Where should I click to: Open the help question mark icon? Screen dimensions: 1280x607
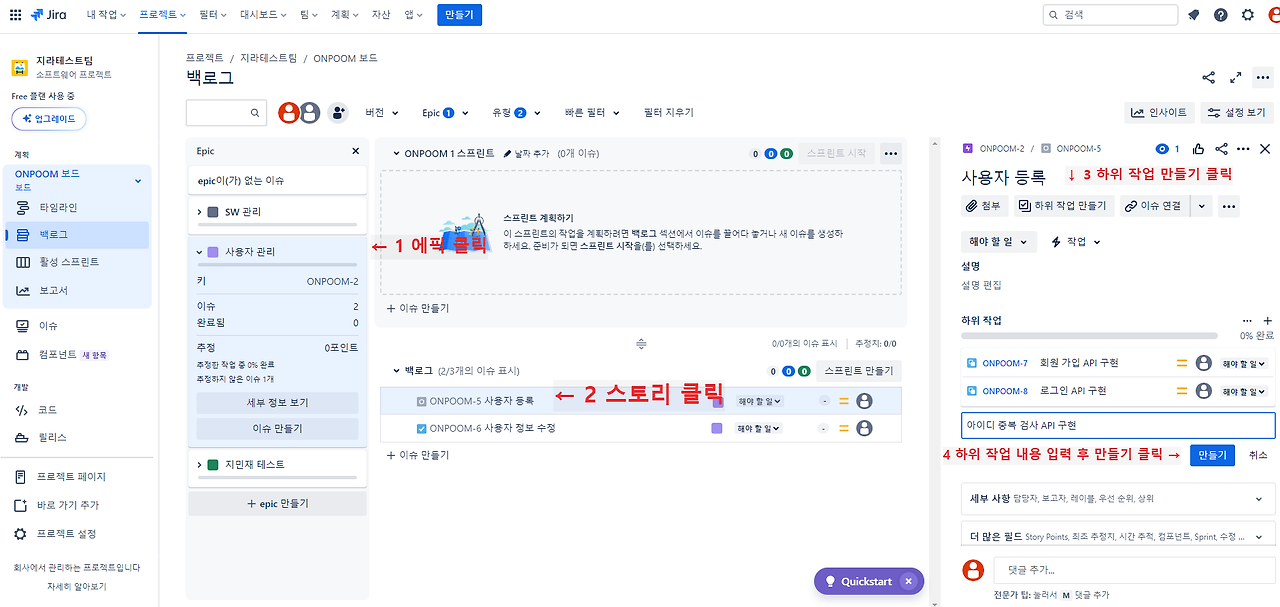coord(1220,15)
